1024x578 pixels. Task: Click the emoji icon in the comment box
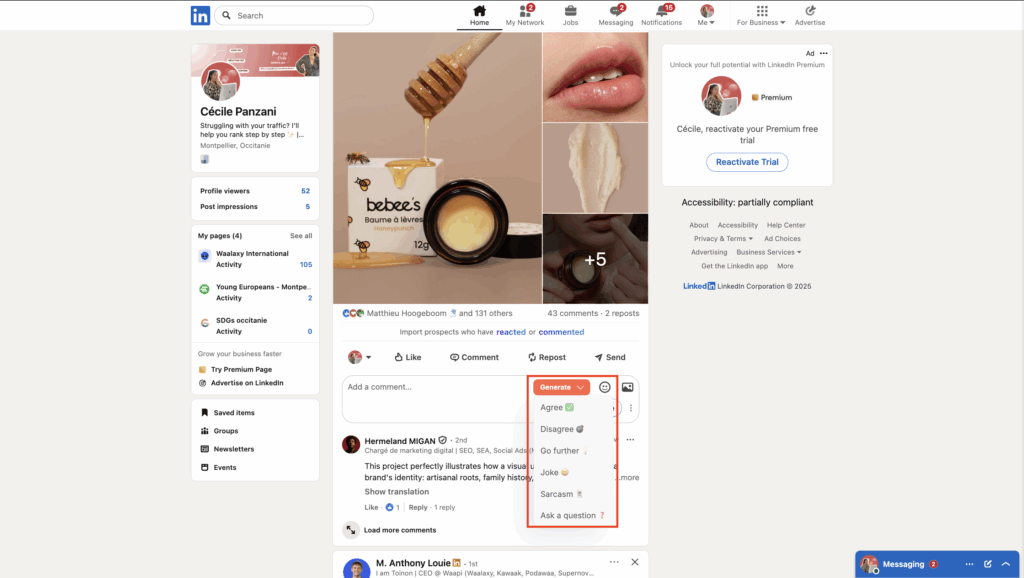coord(603,387)
